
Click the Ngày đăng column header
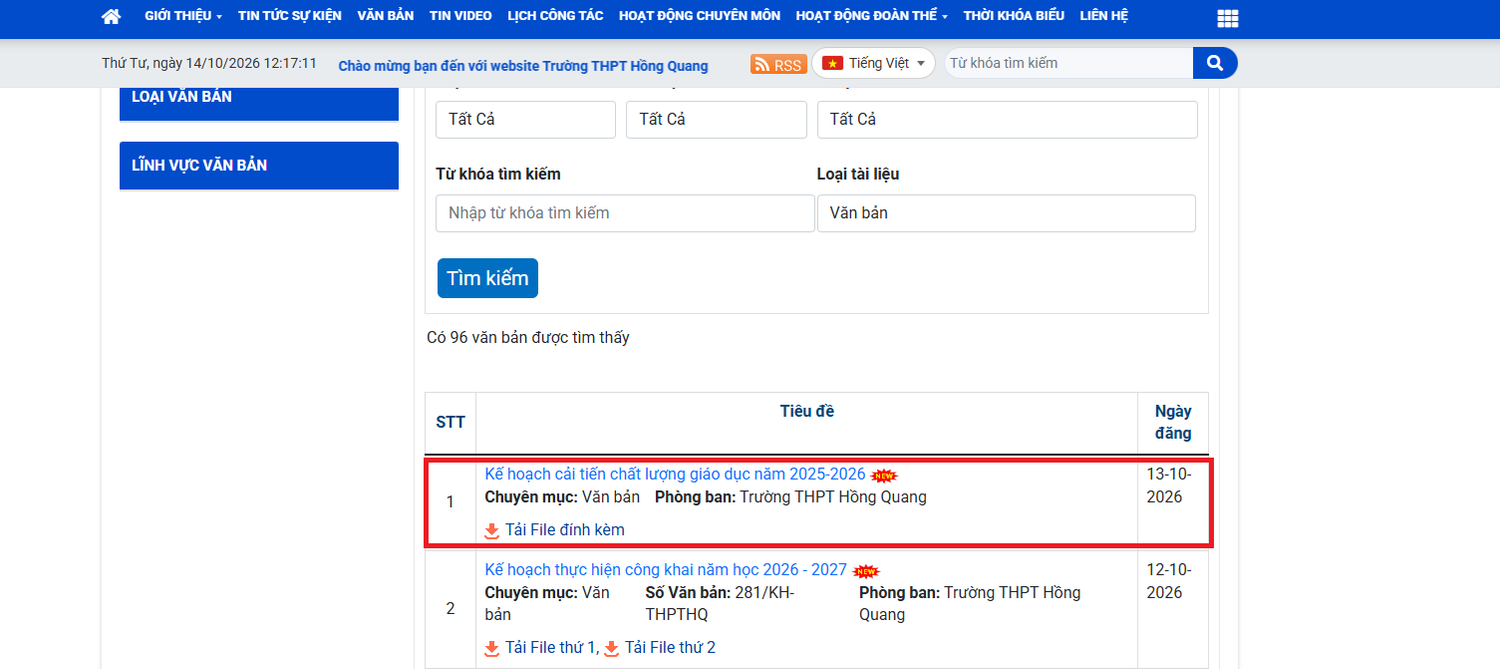point(1173,422)
